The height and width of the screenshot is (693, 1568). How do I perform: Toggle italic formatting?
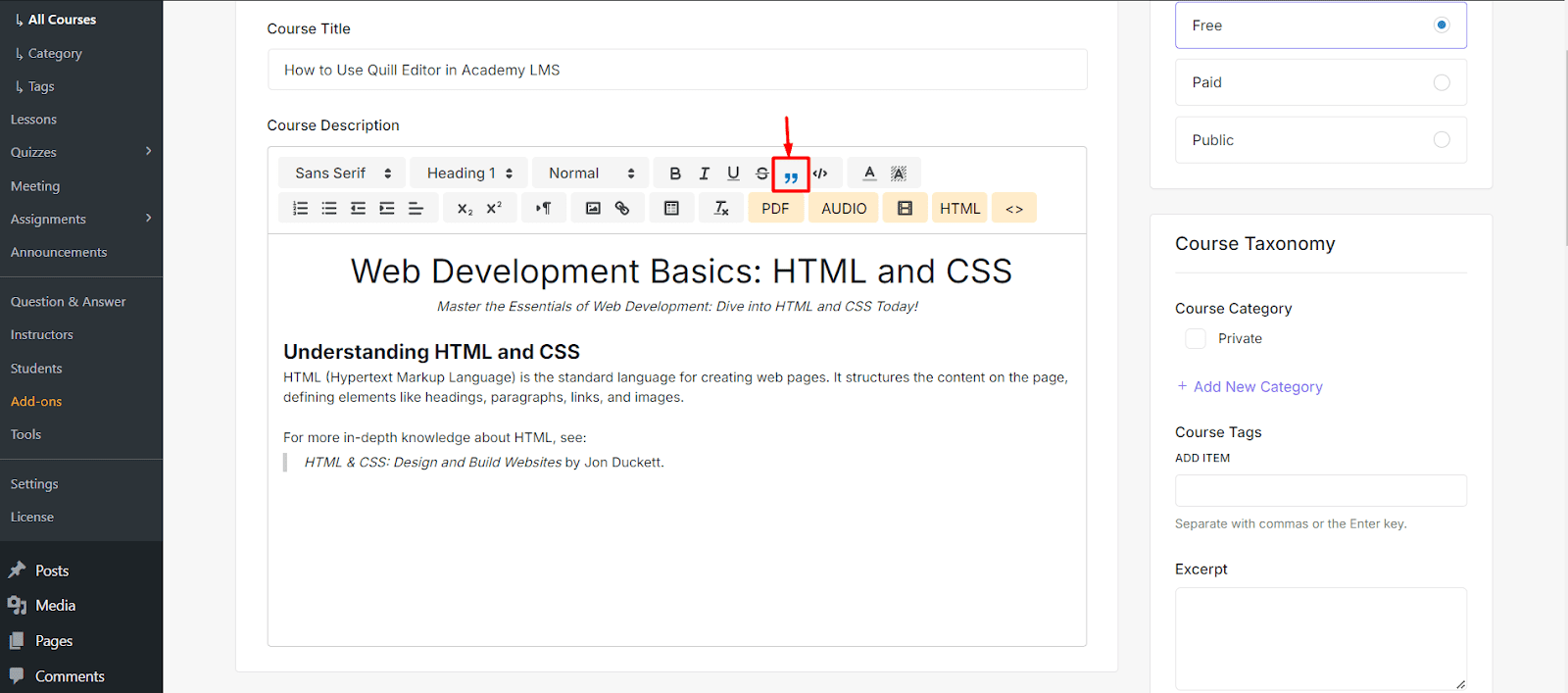(x=704, y=173)
